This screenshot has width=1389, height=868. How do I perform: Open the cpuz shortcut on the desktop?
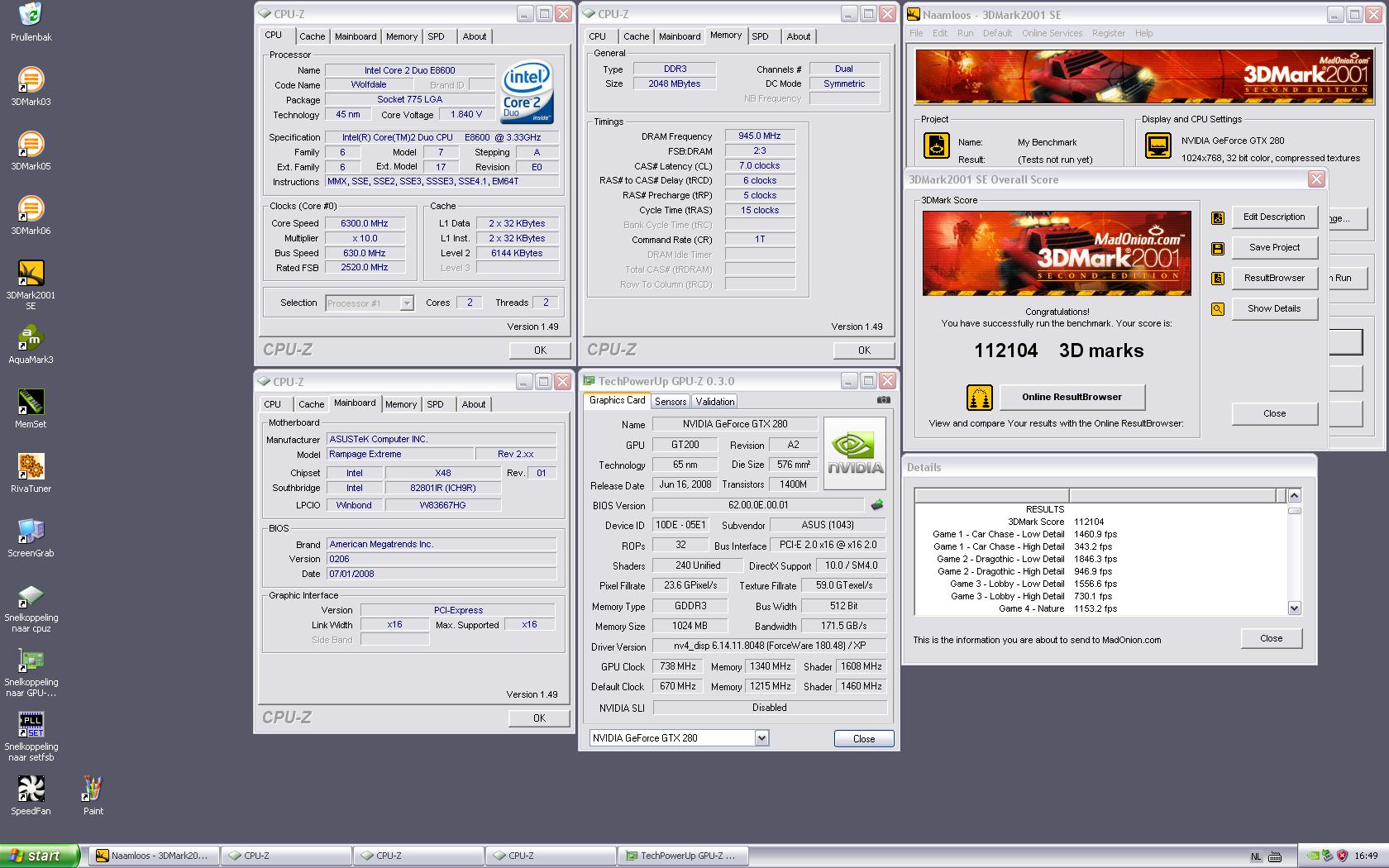pyautogui.click(x=31, y=595)
